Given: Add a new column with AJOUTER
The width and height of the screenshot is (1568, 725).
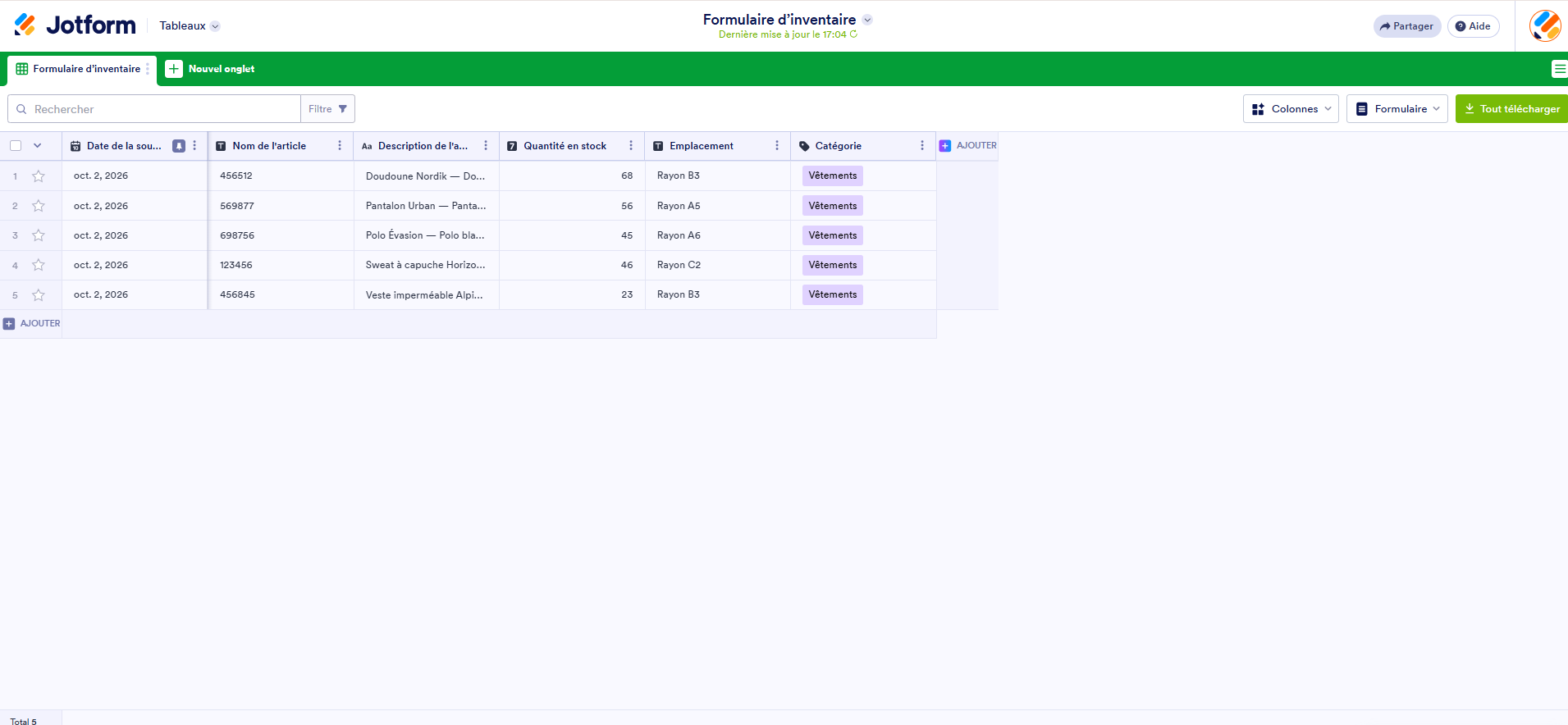Looking at the screenshot, I should tap(968, 146).
